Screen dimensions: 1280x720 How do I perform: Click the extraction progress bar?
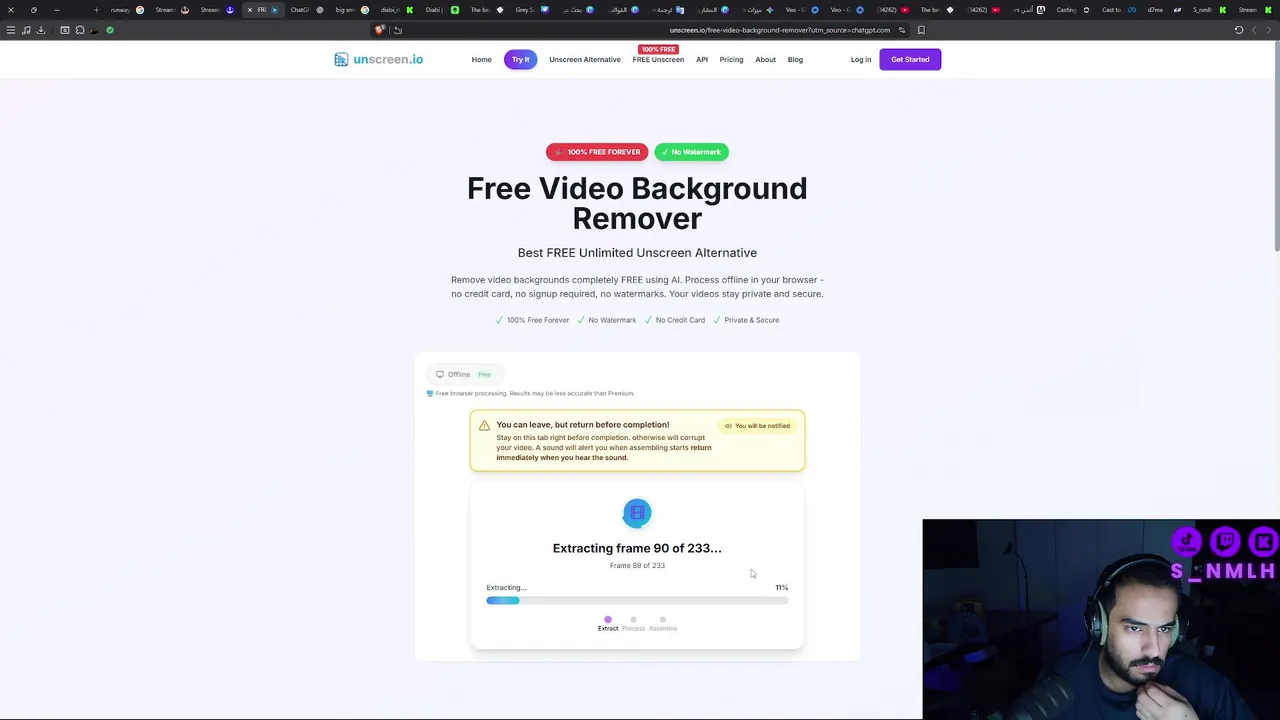point(637,600)
